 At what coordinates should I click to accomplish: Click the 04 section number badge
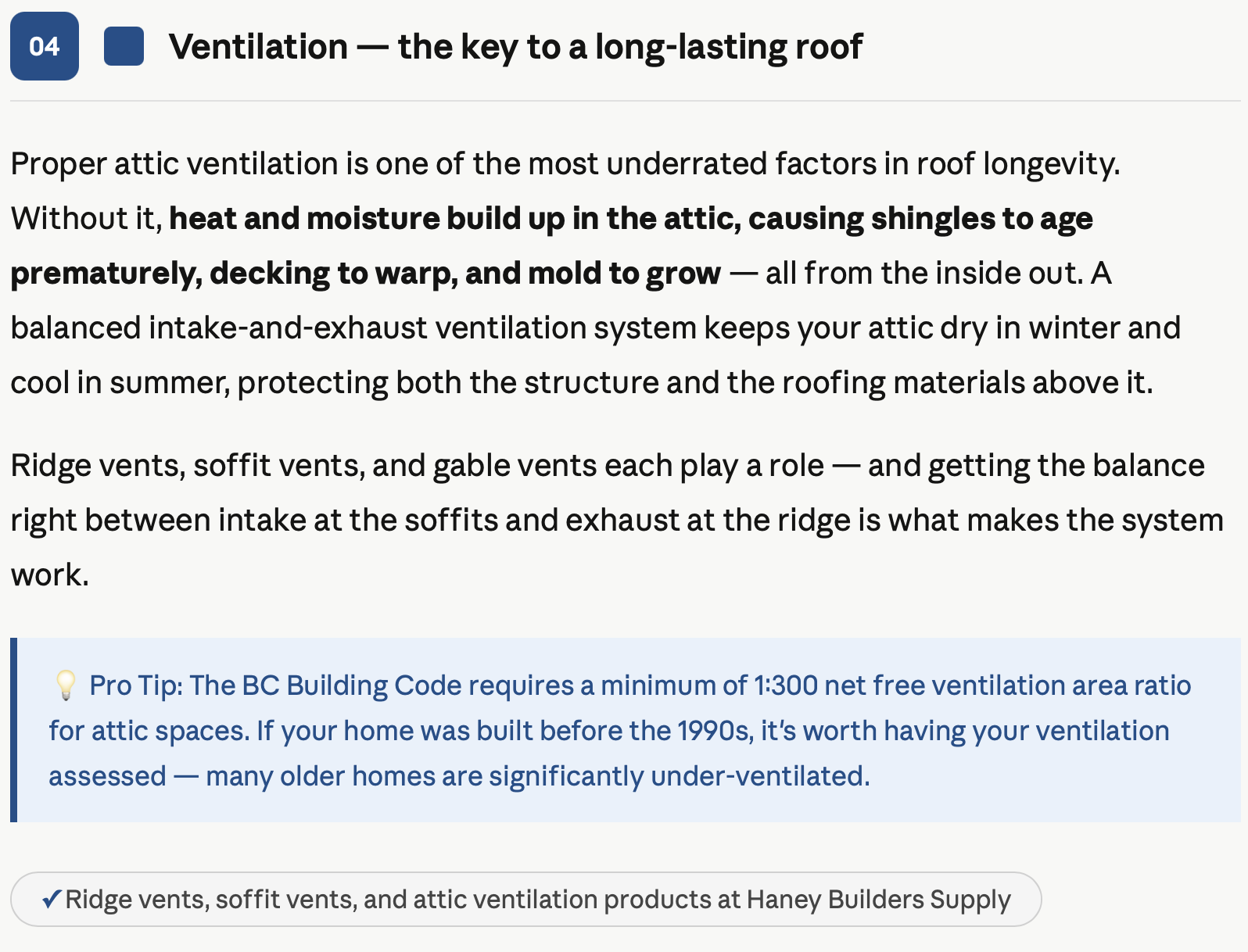coord(45,46)
